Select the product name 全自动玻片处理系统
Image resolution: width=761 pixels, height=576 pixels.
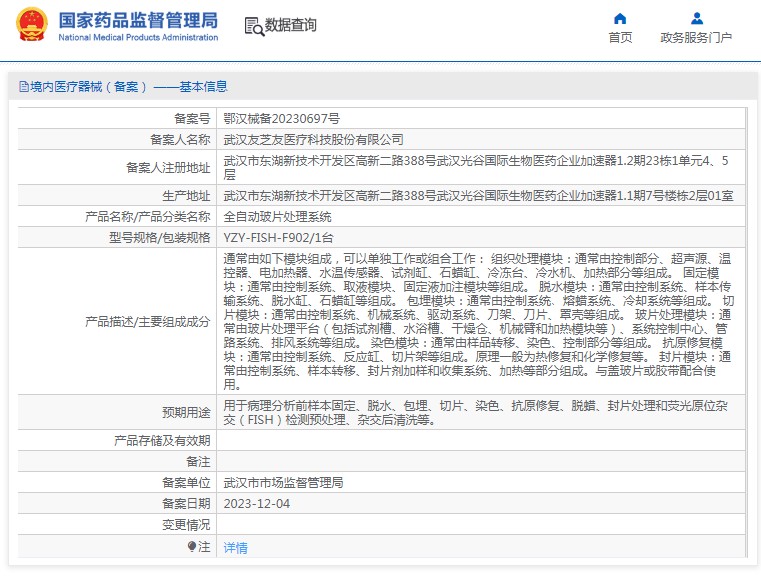(277, 216)
